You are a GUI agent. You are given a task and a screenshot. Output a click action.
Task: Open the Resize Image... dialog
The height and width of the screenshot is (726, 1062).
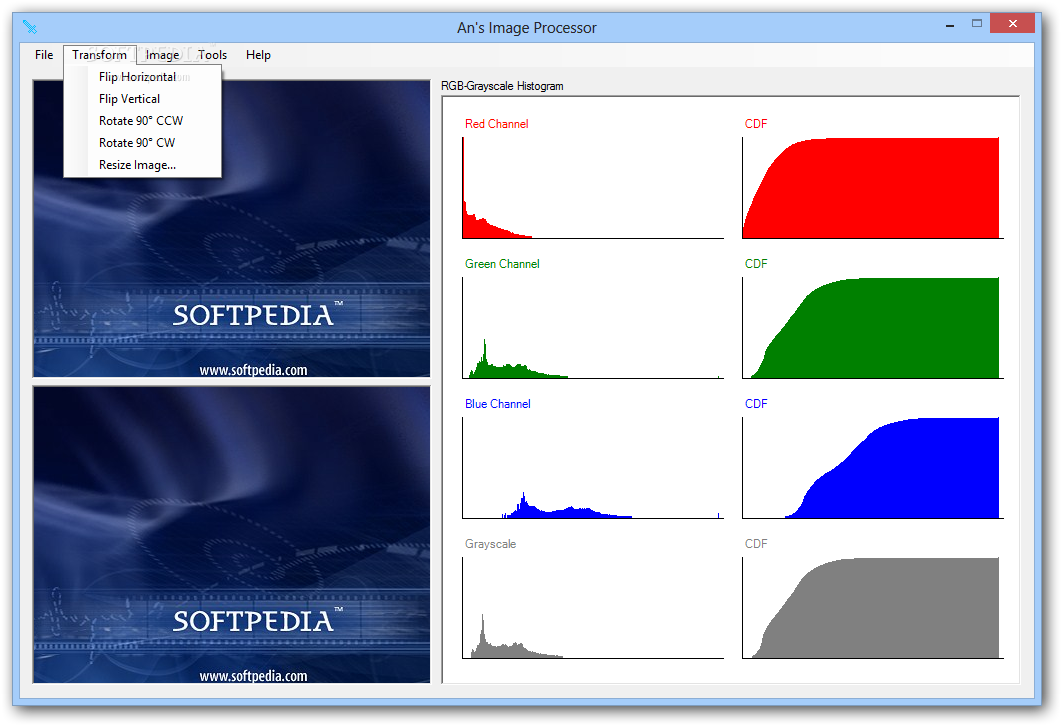pyautogui.click(x=143, y=165)
